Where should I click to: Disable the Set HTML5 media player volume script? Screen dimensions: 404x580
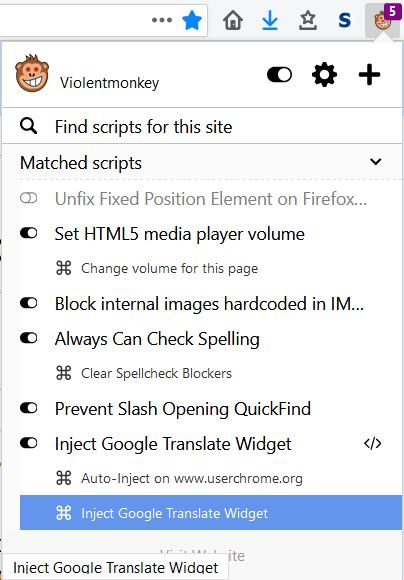pos(28,233)
